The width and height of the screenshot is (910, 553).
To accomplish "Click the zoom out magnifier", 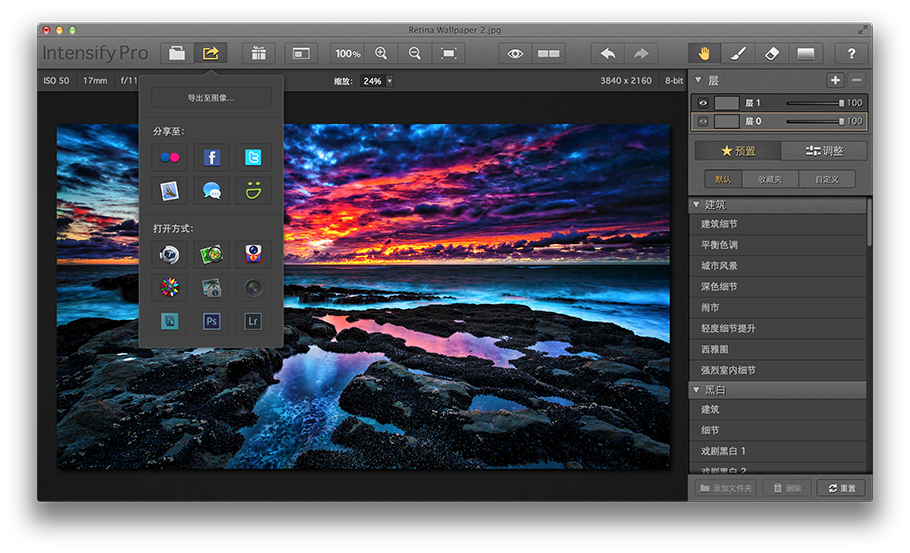I will pyautogui.click(x=414, y=53).
